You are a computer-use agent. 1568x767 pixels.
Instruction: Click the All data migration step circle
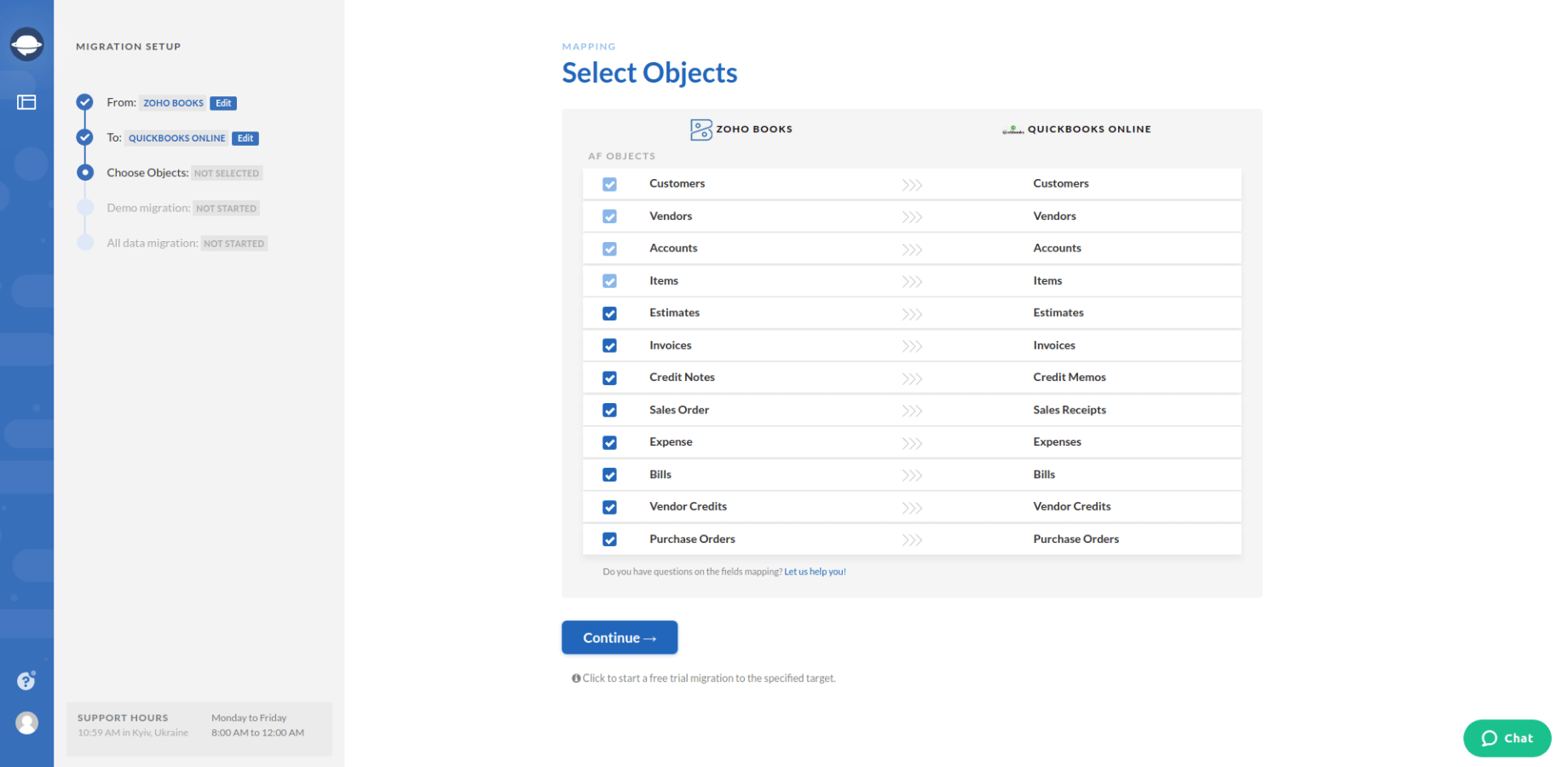click(84, 243)
